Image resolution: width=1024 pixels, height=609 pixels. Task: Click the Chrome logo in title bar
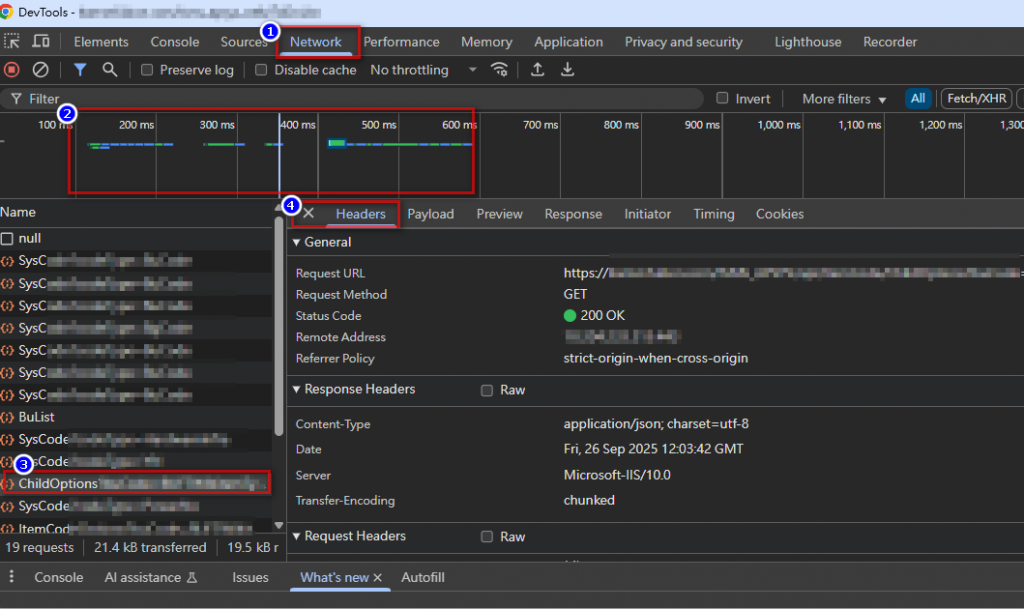click(7, 12)
